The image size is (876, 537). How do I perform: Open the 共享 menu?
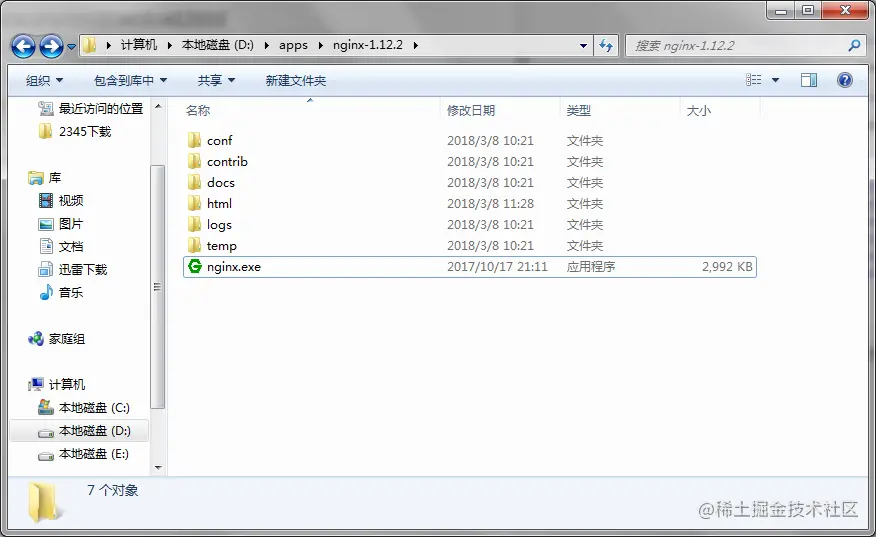point(216,80)
